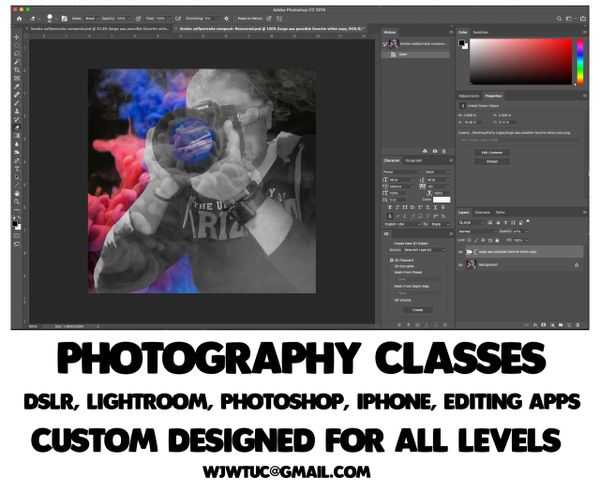This screenshot has height=492, width=600.
Task: Select the Type tool
Action: tap(17, 169)
